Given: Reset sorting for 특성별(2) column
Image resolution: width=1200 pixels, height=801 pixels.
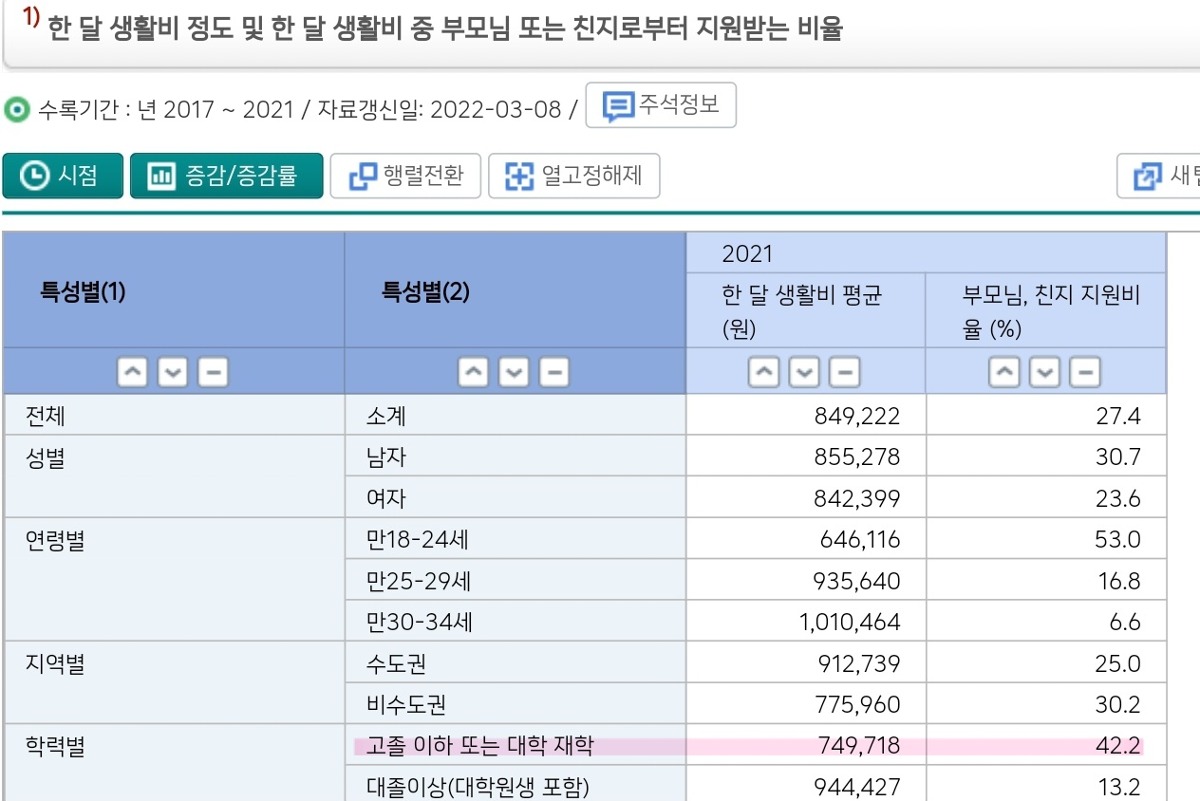Looking at the screenshot, I should (x=554, y=372).
